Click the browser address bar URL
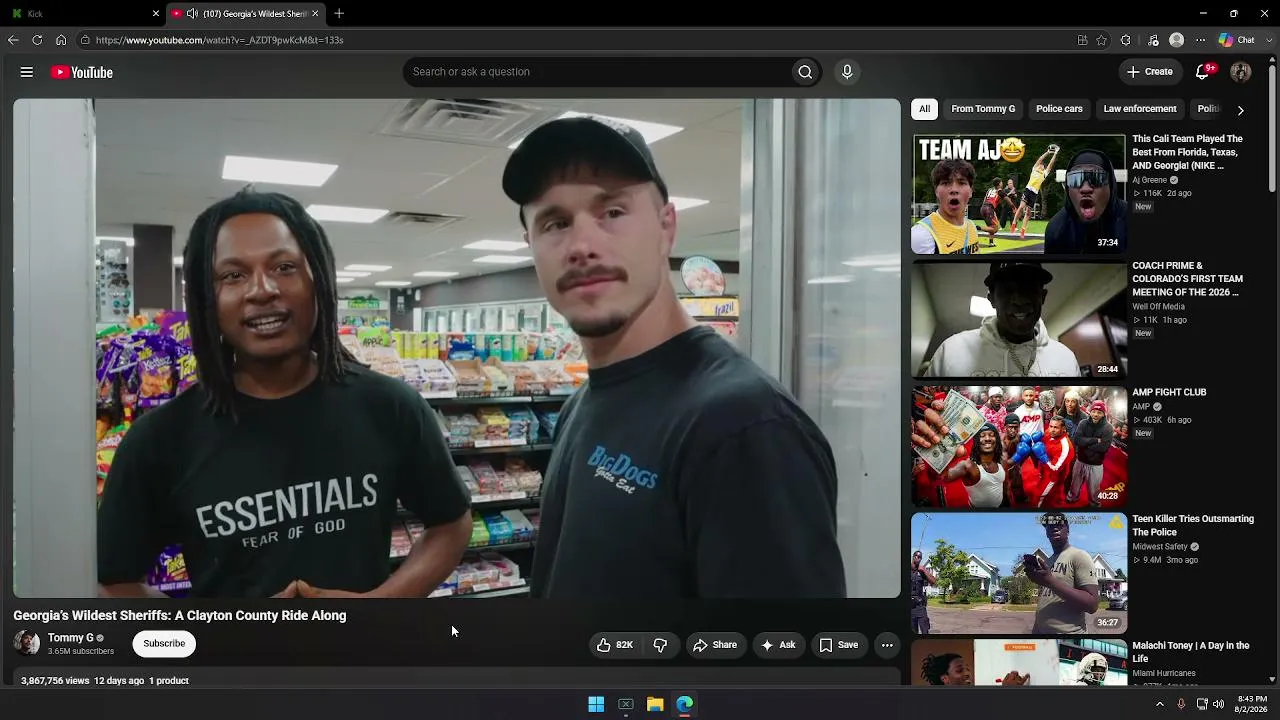The image size is (1280, 720). point(220,40)
